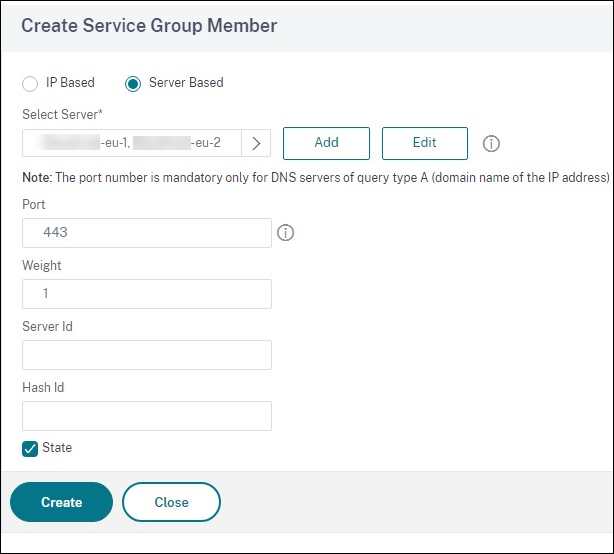Select the IP Based radio button
Image resolution: width=614 pixels, height=554 pixels.
[x=30, y=83]
